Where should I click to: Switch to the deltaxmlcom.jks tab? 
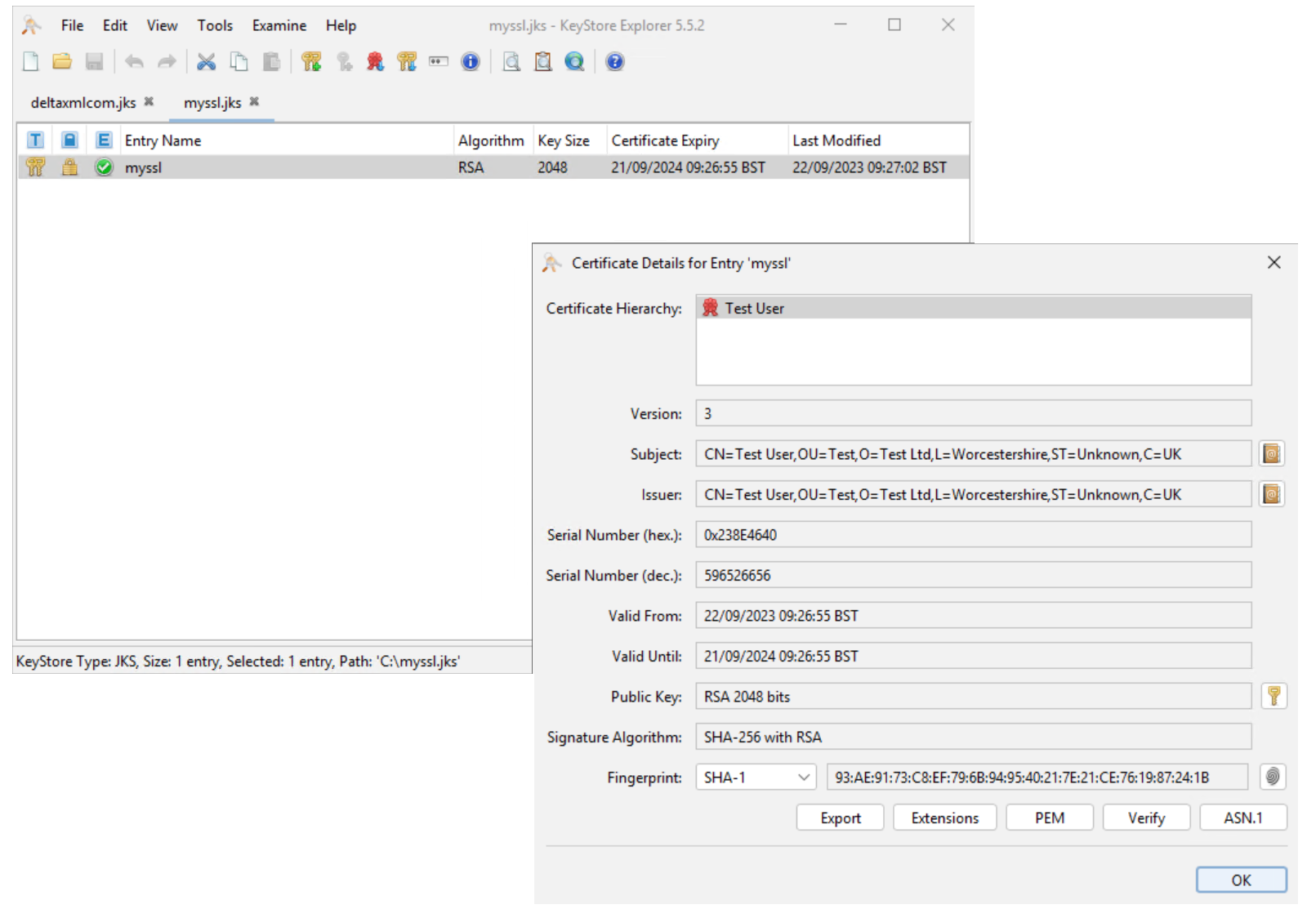coord(83,103)
